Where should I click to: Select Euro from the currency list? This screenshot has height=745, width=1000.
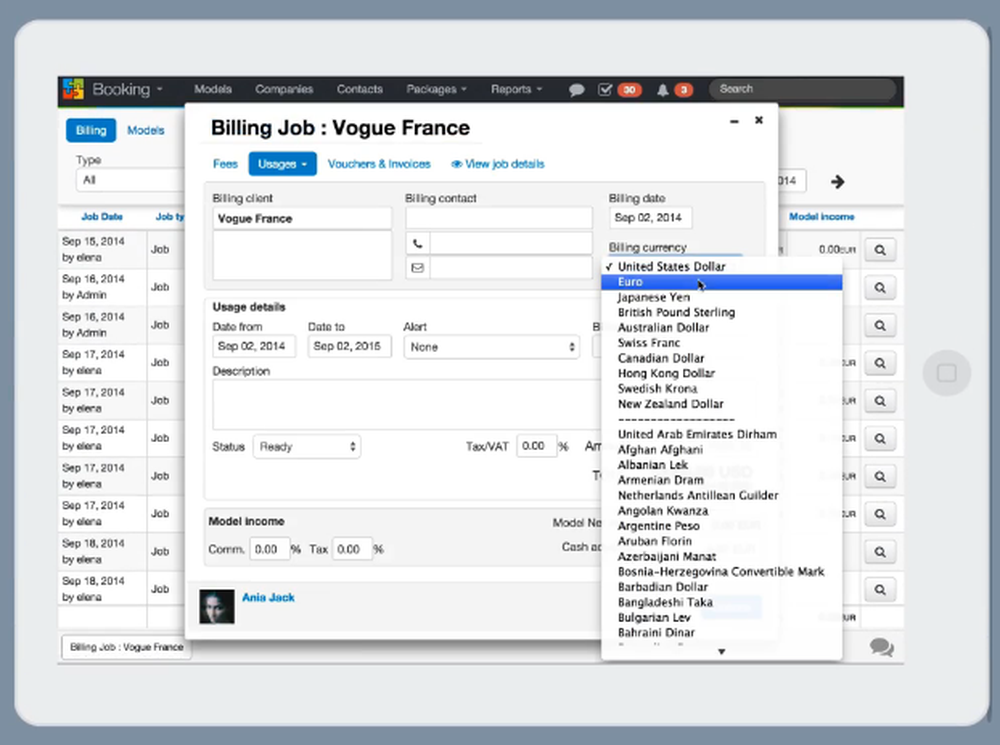721,282
